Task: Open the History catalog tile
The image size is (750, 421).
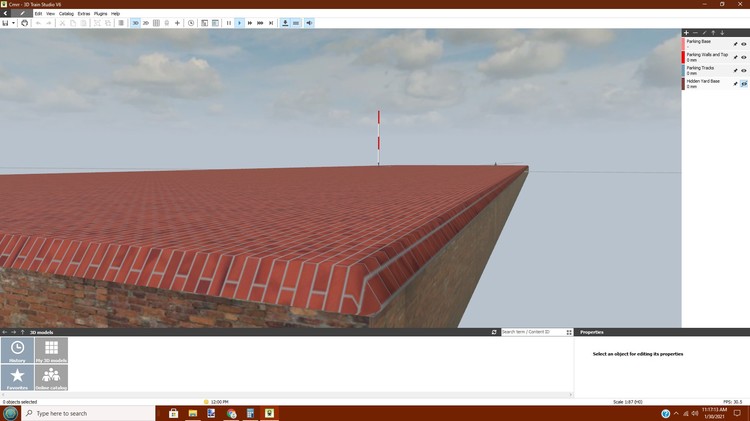Action: pyautogui.click(x=17, y=350)
